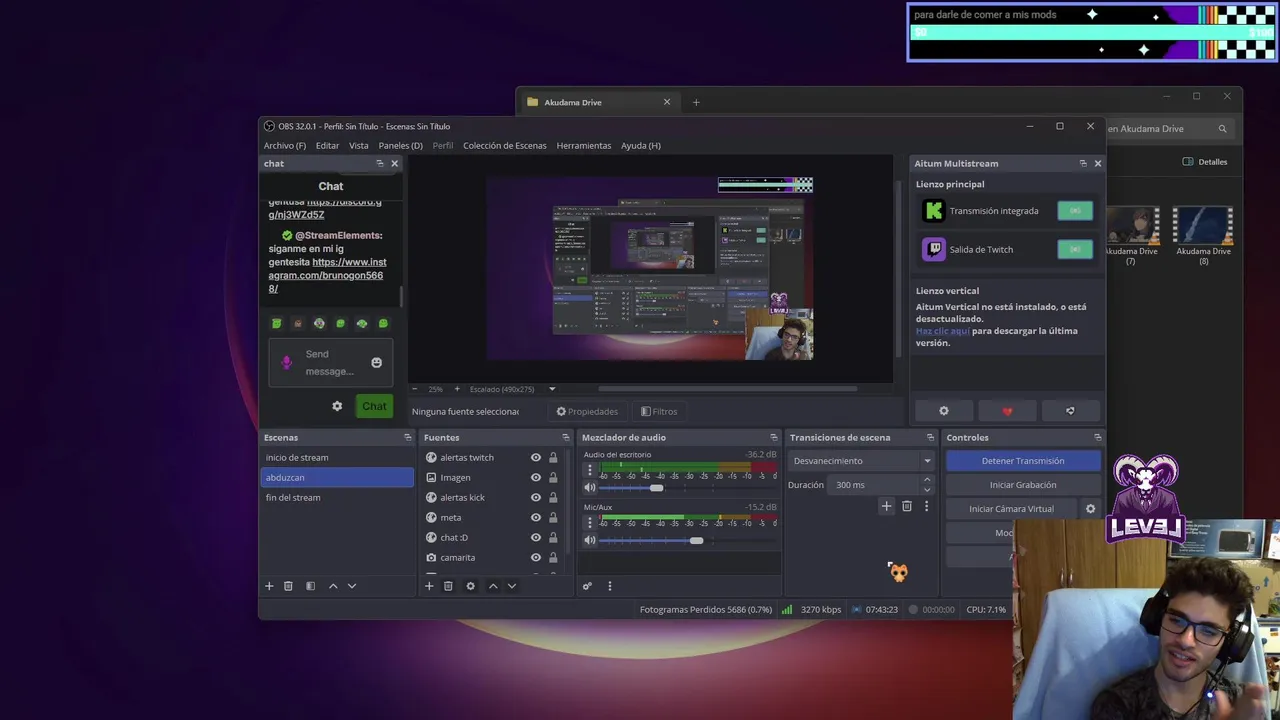Screen dimensions: 1280x720
Task: Open scene filters icon in Escenas toolbar
Action: [310, 586]
